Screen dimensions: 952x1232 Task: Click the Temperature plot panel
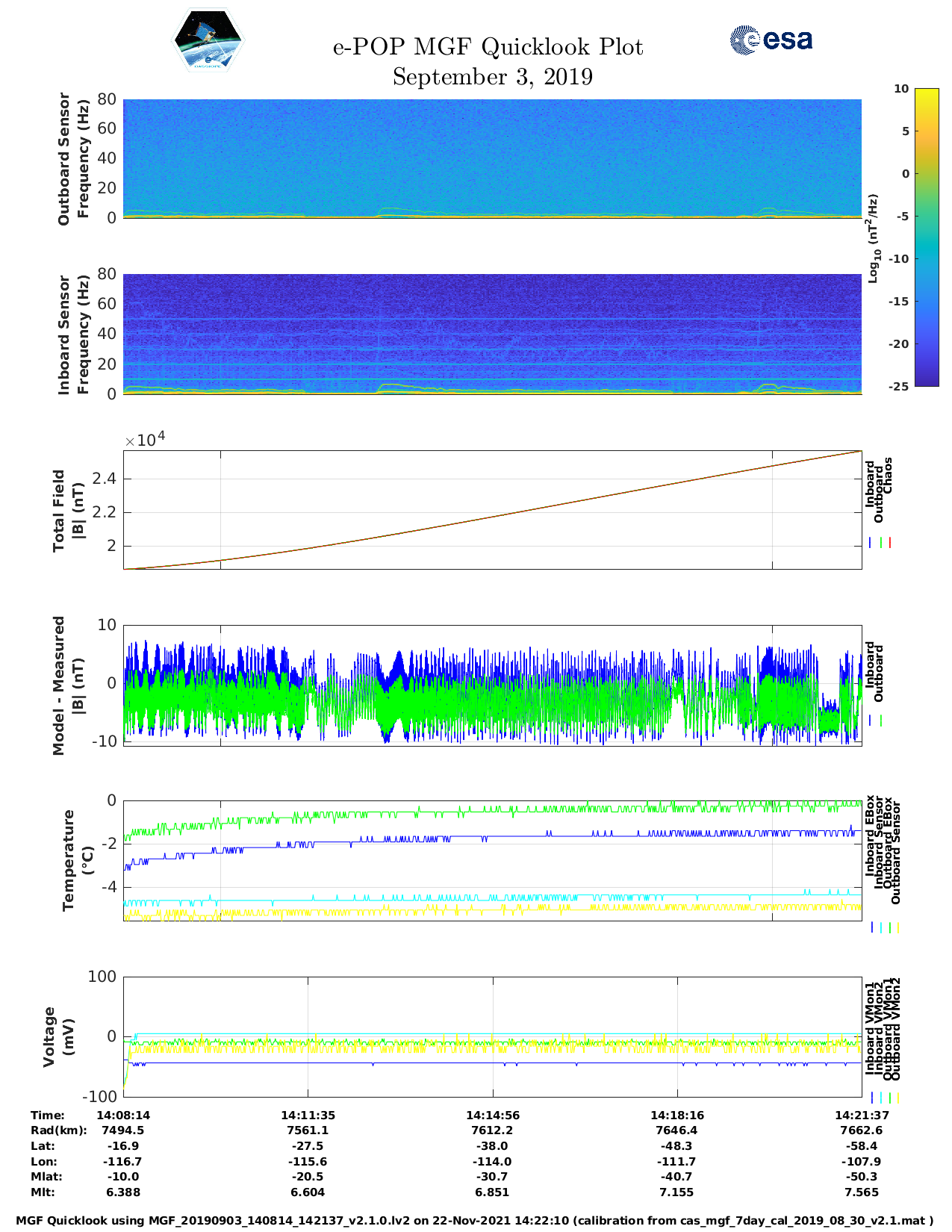click(x=492, y=860)
